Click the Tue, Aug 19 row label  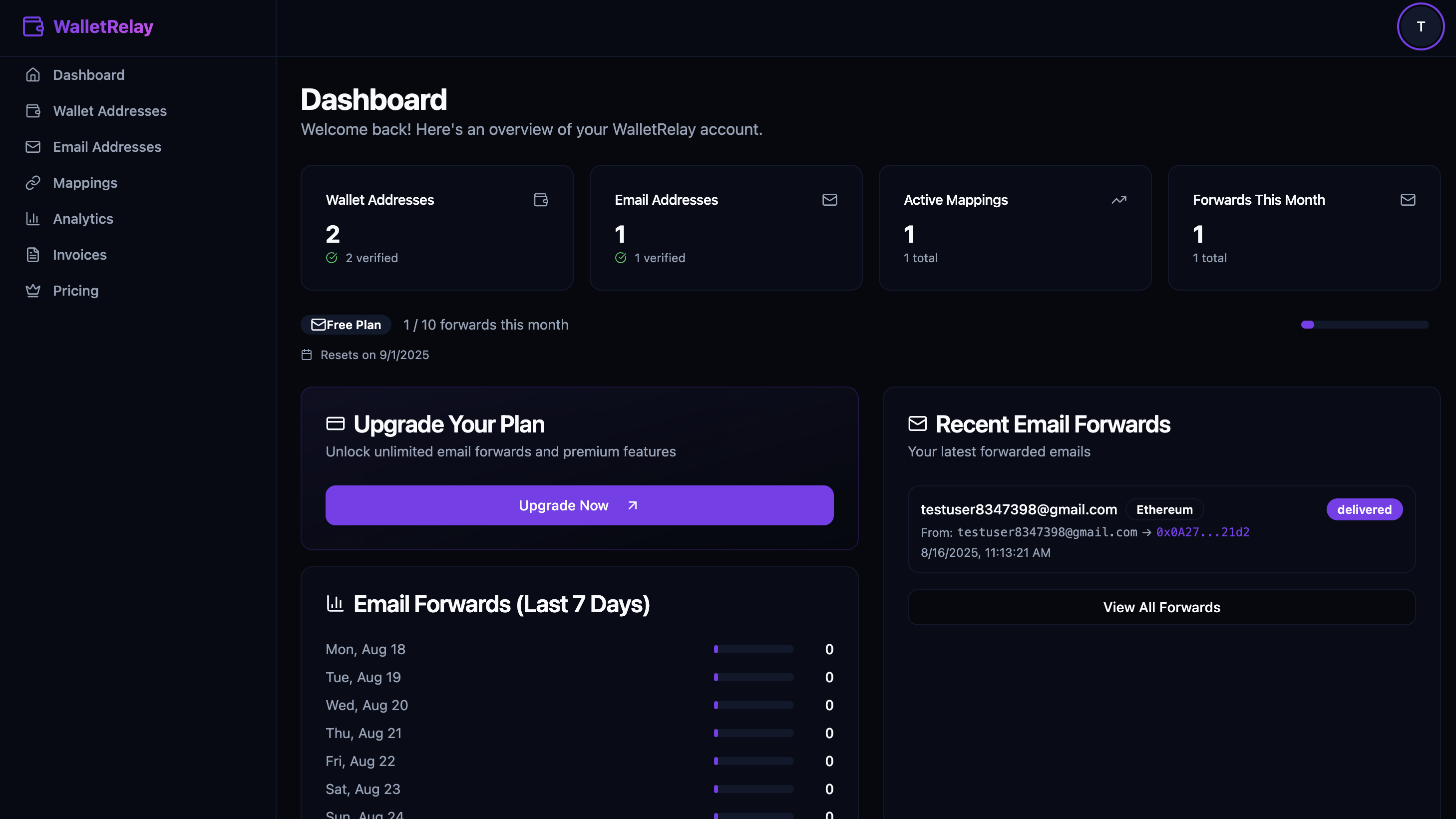pos(363,677)
